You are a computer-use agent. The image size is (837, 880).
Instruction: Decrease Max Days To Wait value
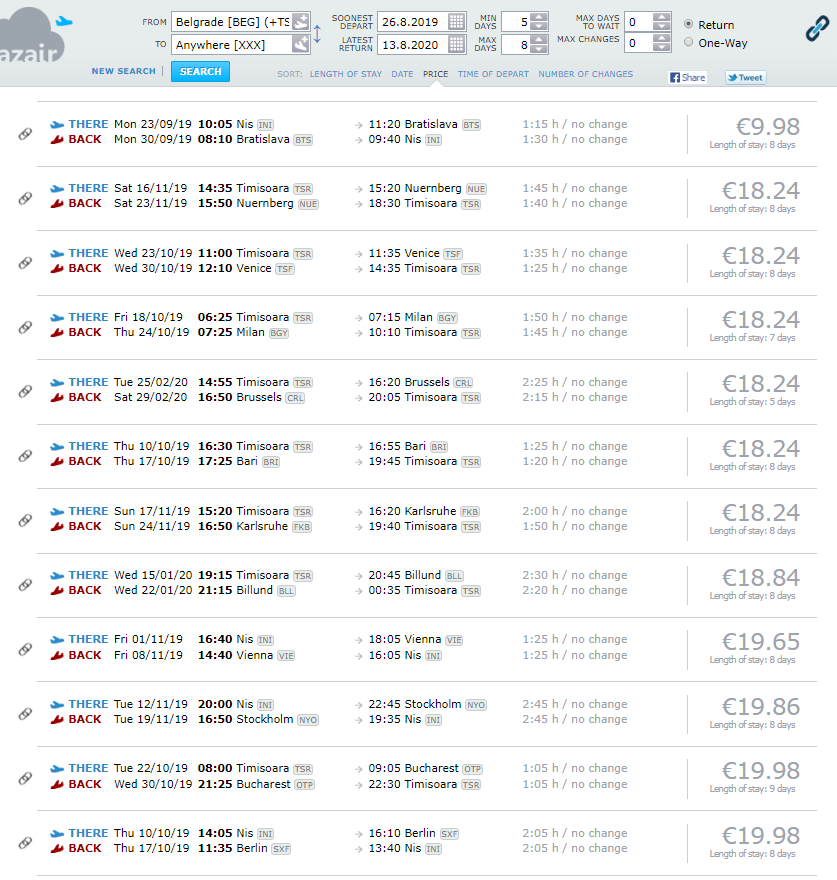662,26
